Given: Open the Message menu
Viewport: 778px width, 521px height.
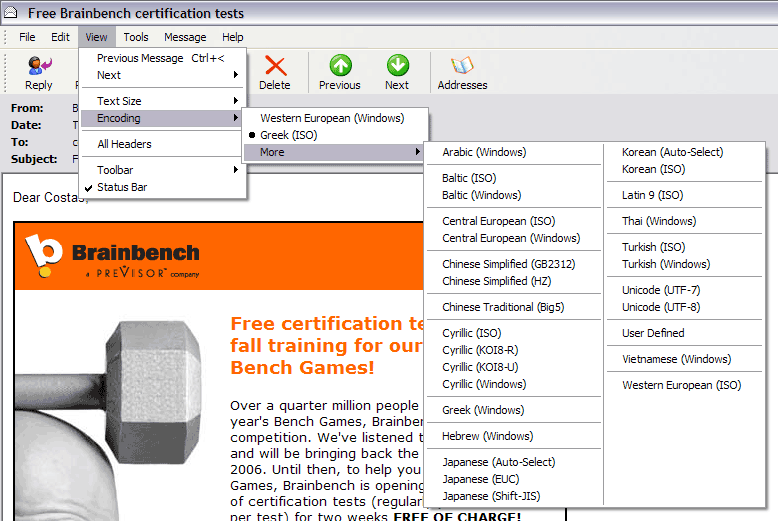Looking at the screenshot, I should pos(185,37).
